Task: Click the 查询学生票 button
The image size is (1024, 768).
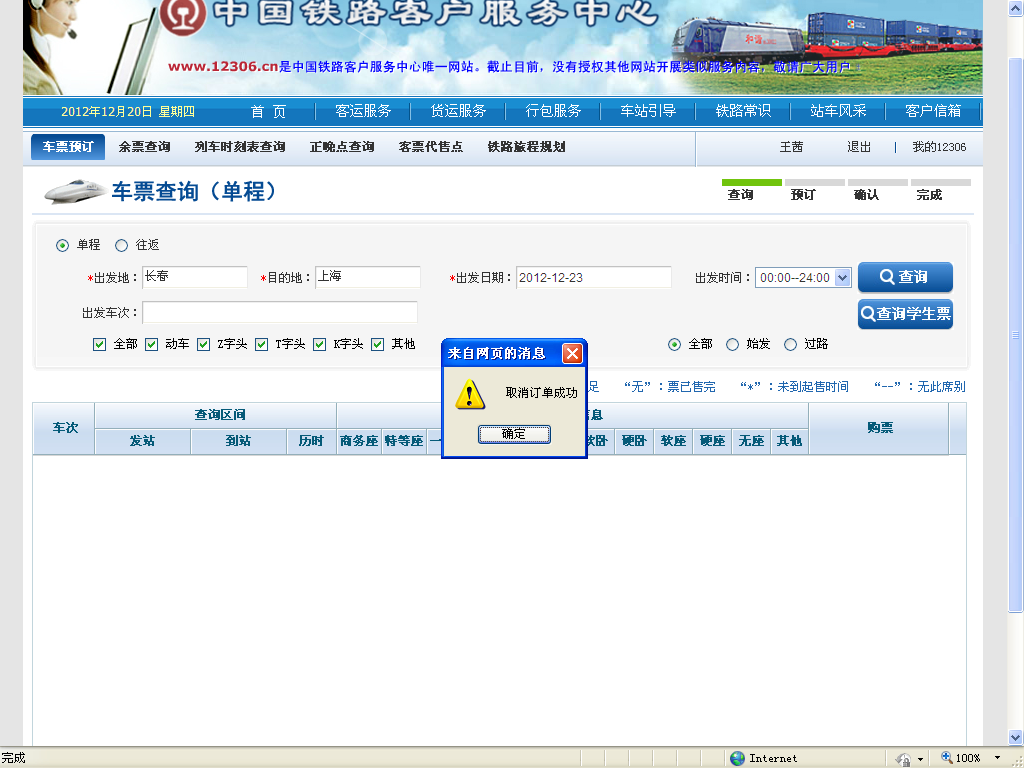Action: click(904, 314)
